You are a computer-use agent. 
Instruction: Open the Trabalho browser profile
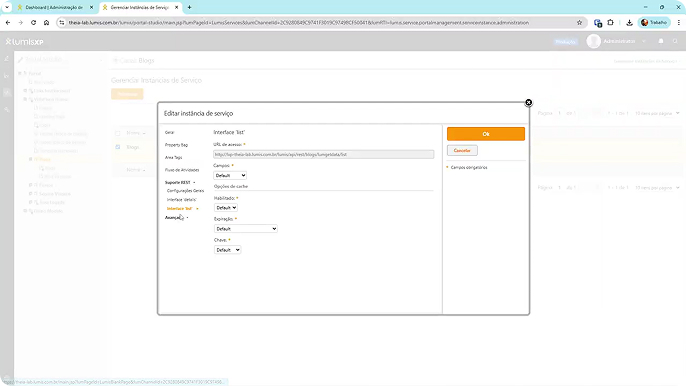point(654,22)
